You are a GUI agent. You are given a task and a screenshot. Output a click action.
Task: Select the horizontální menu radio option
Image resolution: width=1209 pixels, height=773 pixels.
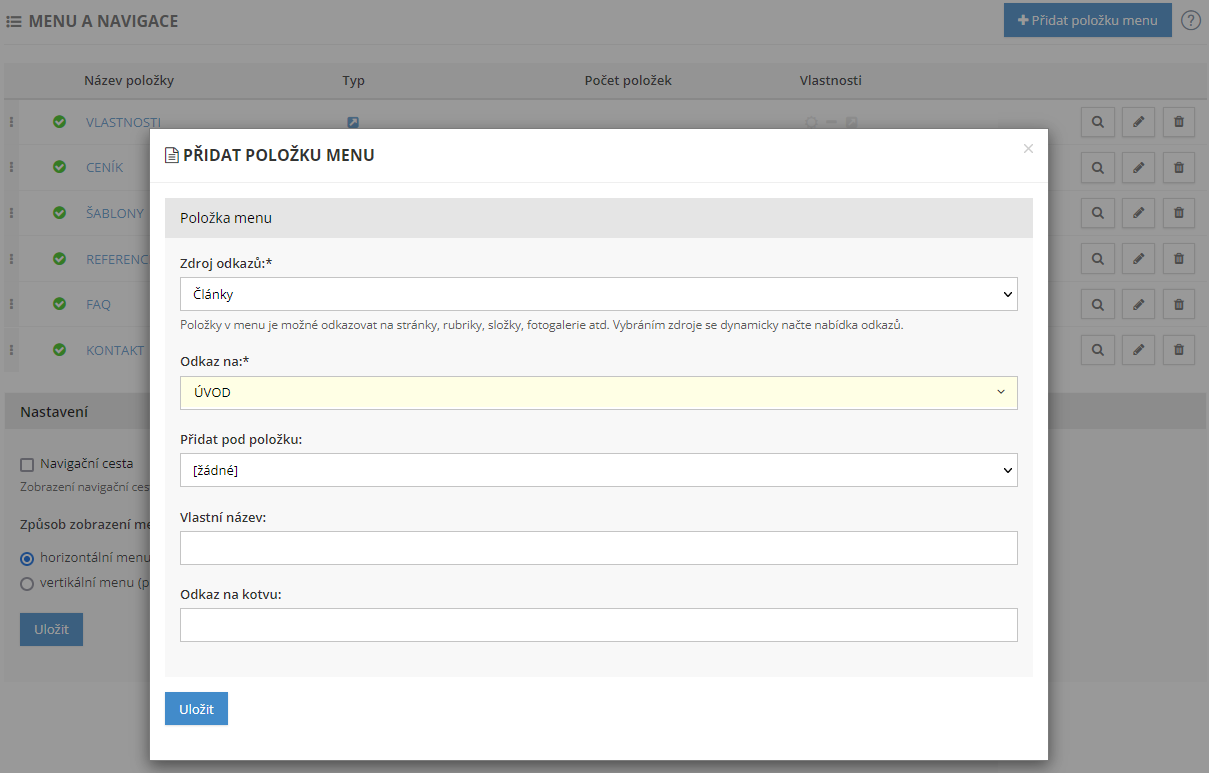27,558
